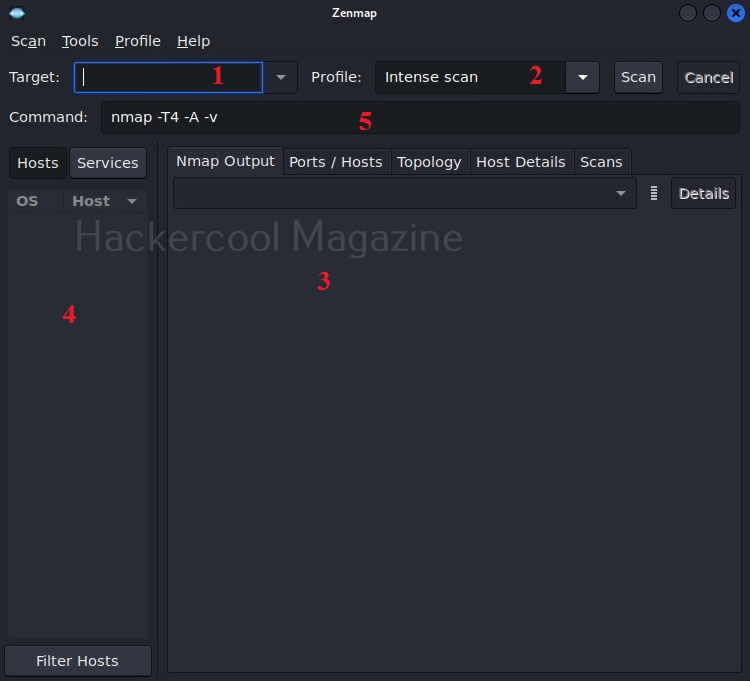Image resolution: width=750 pixels, height=681 pixels.
Task: Open the Ports / Hosts tab
Action: click(336, 162)
